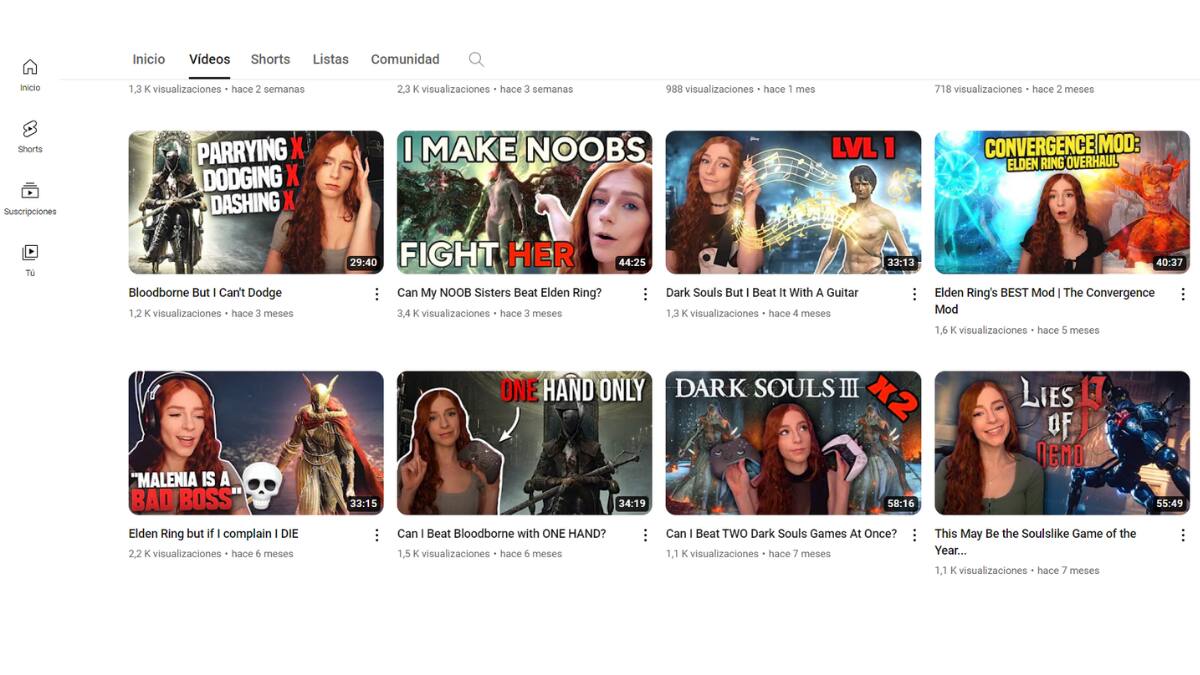1200x675 pixels.
Task: Open title Dark Souls But I Beat It With A Guitar
Action: pyautogui.click(x=762, y=293)
